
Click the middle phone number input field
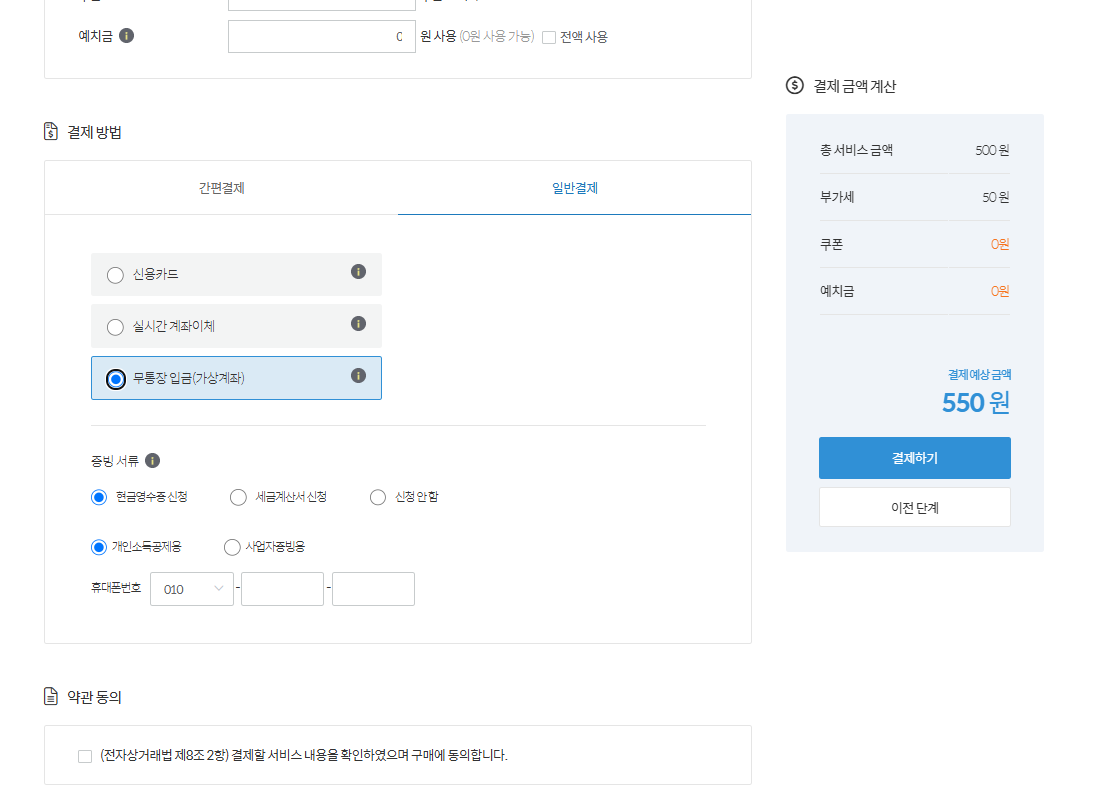283,589
